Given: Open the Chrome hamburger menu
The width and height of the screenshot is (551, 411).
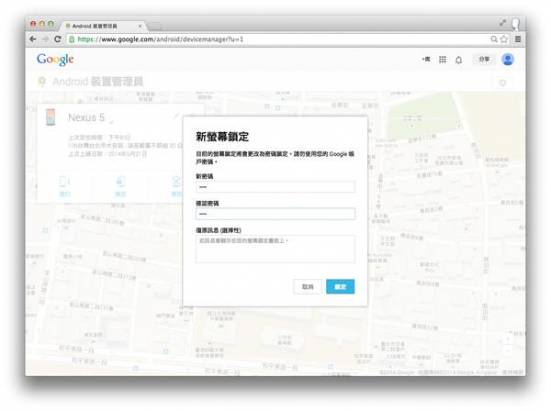Looking at the screenshot, I should point(518,39).
